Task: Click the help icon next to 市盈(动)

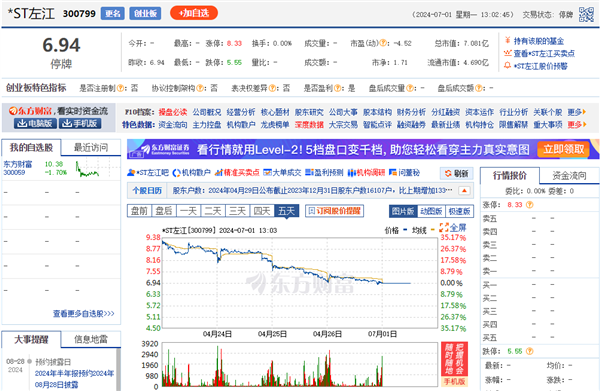Action: pyautogui.click(x=383, y=43)
